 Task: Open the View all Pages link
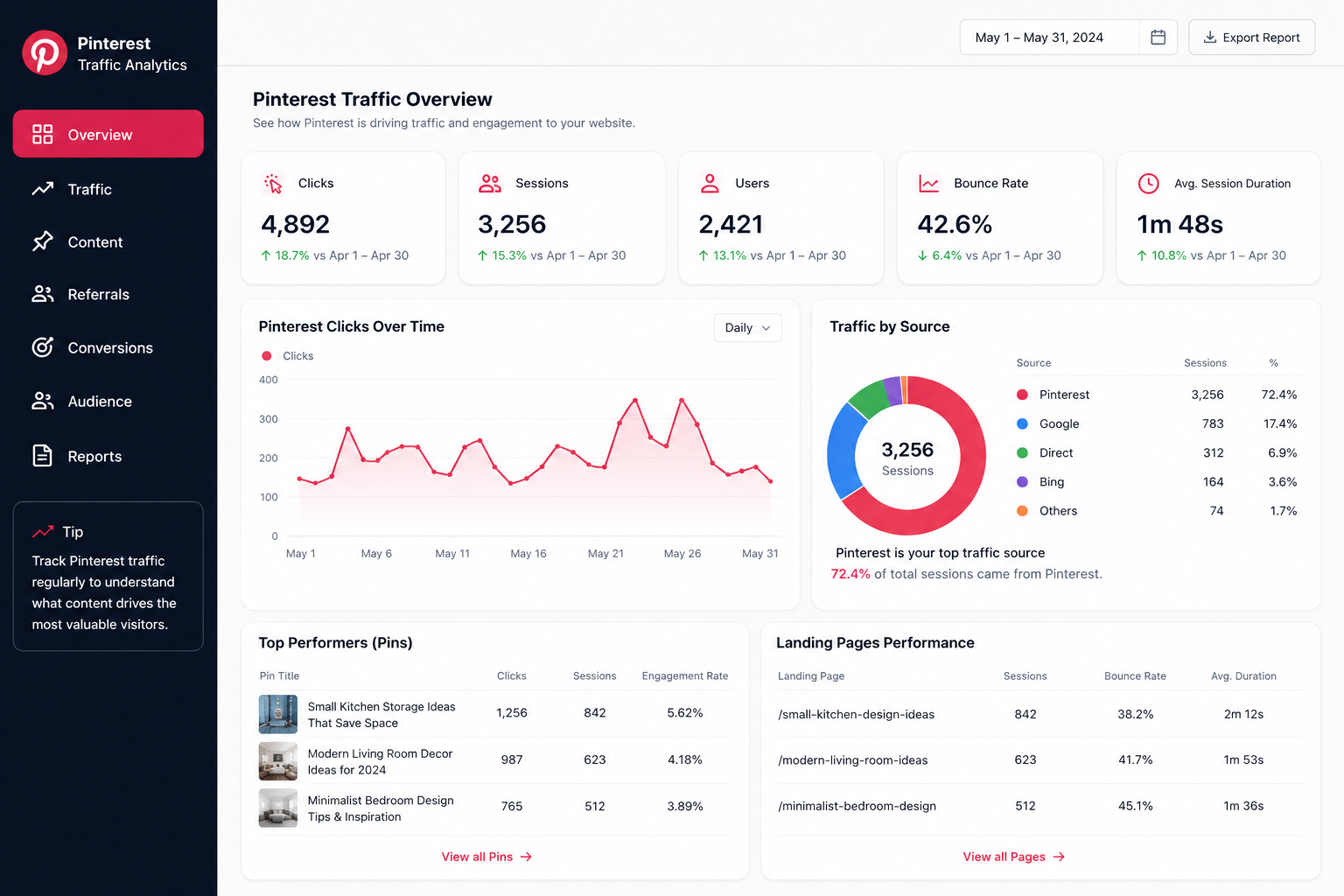point(1013,857)
